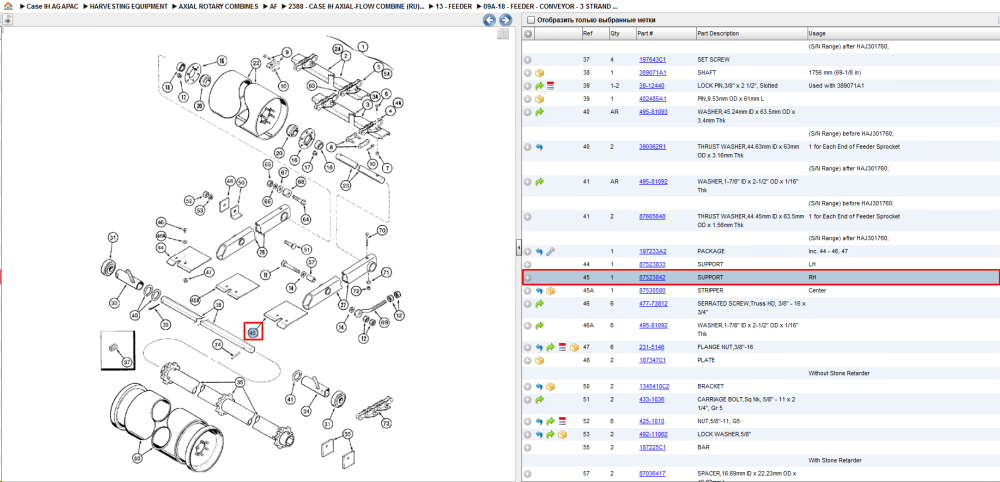Open the 13 - FEEDER breadcrumb
This screenshot has width=1000, height=482.
[x=451, y=6]
